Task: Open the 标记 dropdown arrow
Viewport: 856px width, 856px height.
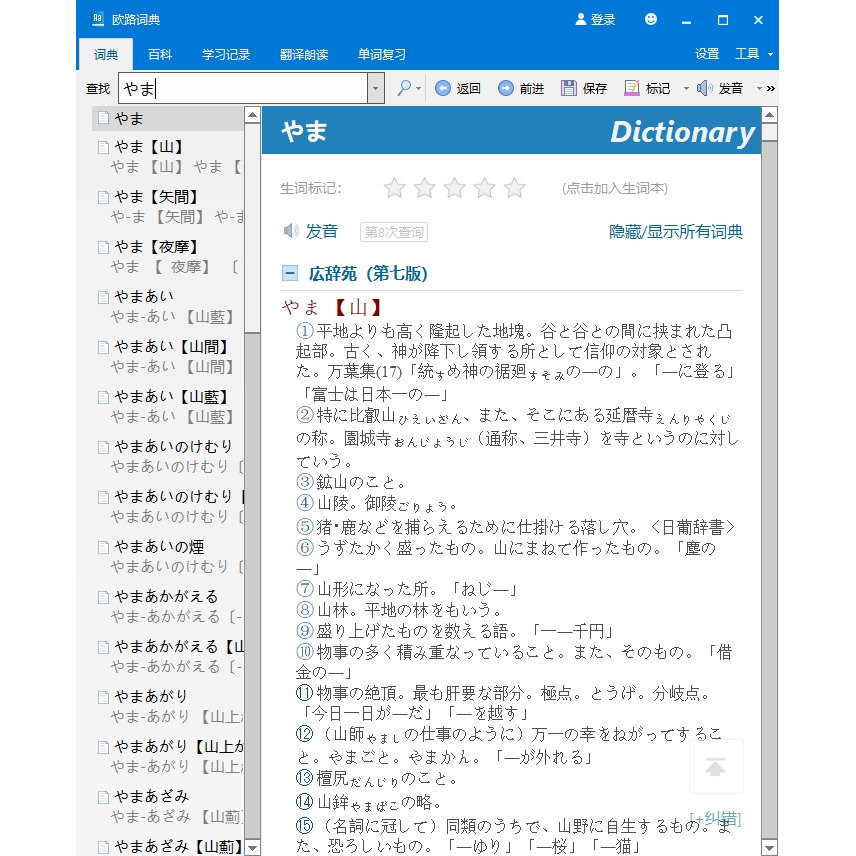Action: click(686, 88)
